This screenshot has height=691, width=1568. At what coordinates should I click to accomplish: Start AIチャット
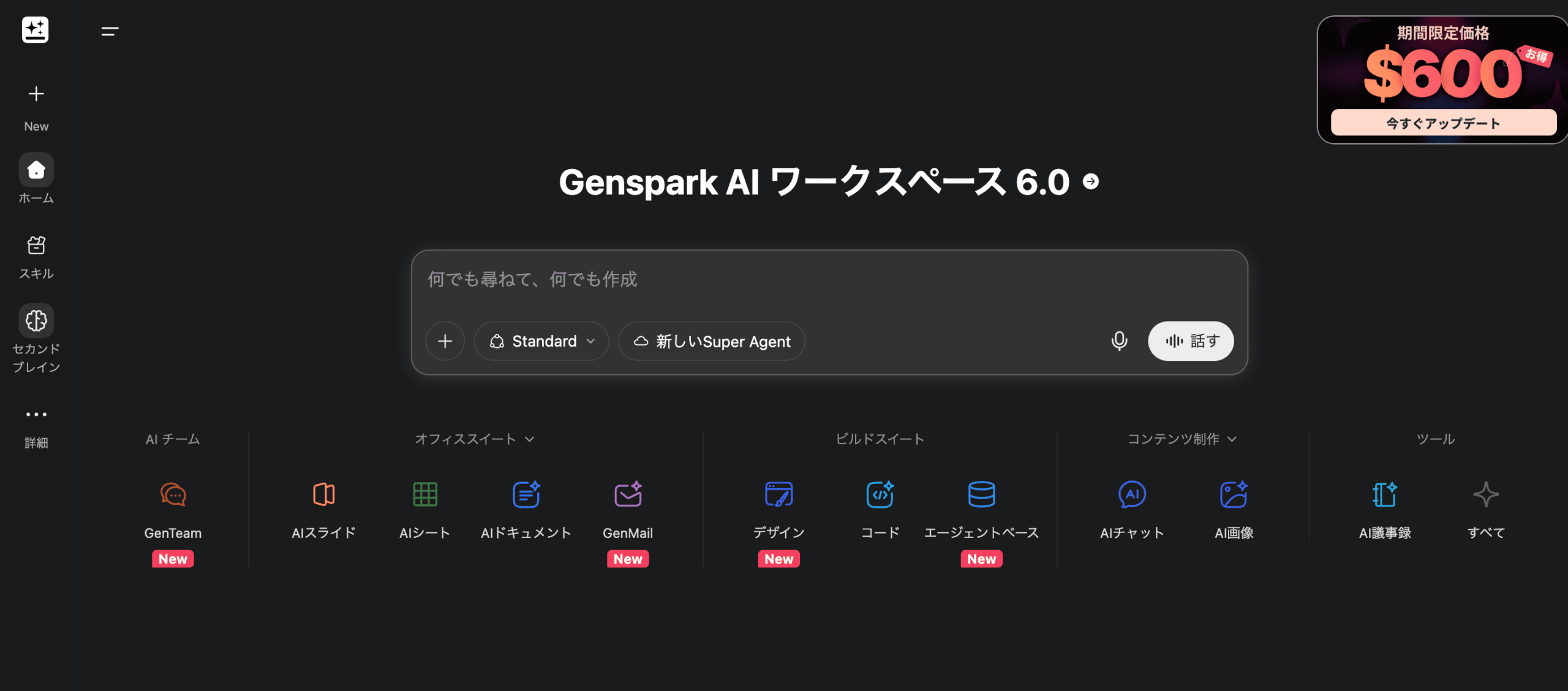tap(1133, 510)
